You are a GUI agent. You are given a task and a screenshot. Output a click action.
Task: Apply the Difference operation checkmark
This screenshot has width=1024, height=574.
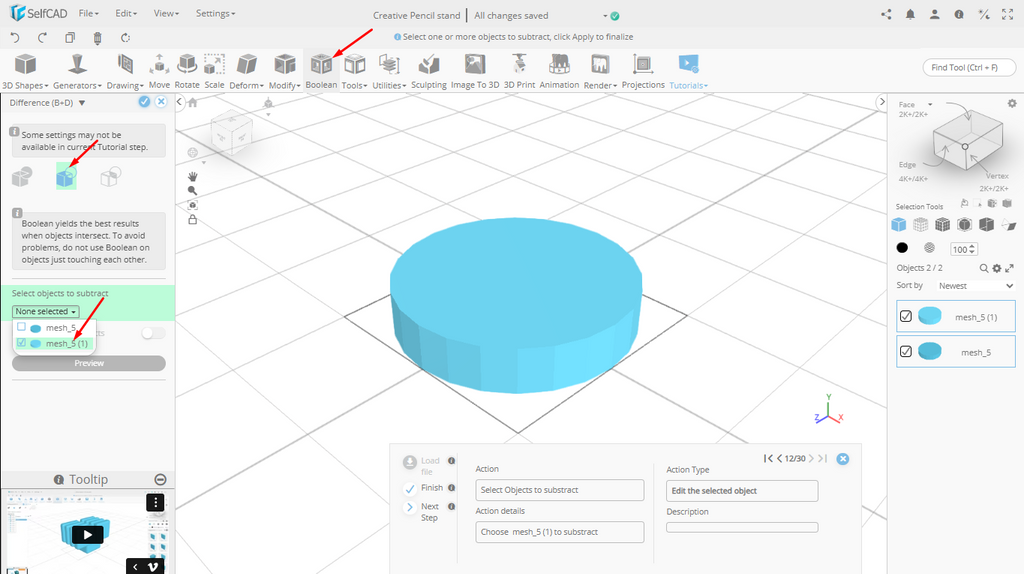click(x=144, y=102)
